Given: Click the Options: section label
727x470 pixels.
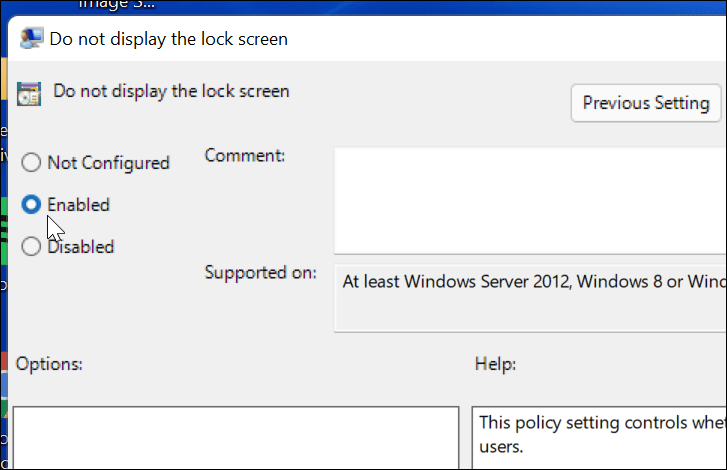Looking at the screenshot, I should pos(49,364).
